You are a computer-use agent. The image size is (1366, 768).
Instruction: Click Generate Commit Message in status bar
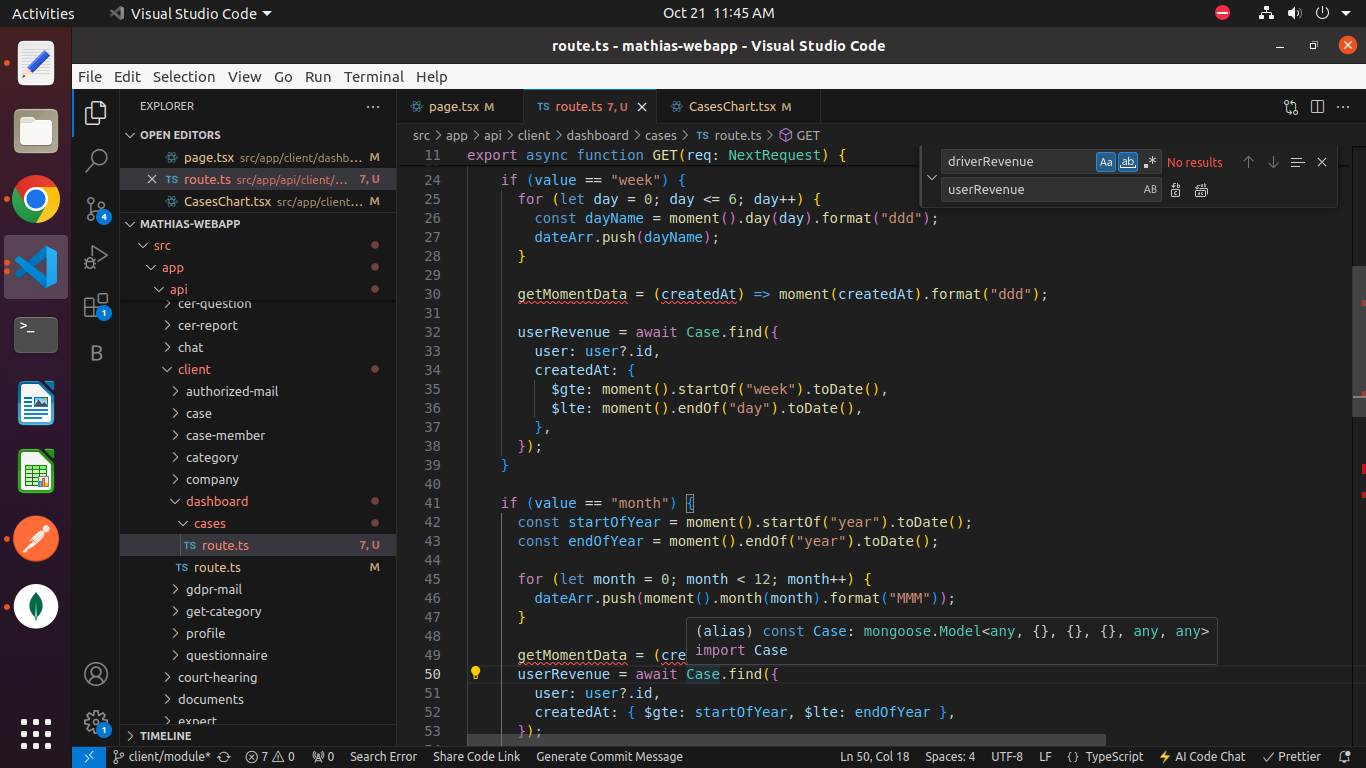pyautogui.click(x=609, y=757)
